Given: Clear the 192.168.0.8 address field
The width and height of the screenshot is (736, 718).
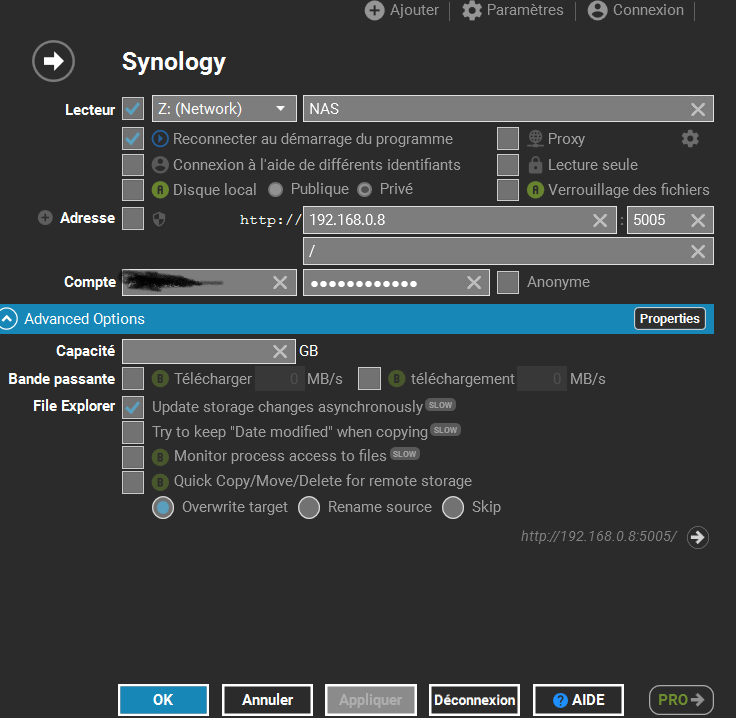Looking at the screenshot, I should click(600, 221).
